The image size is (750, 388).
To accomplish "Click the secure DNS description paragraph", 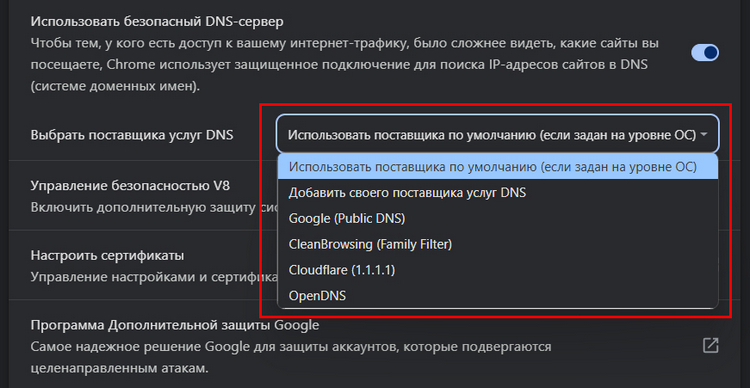I will (x=344, y=66).
